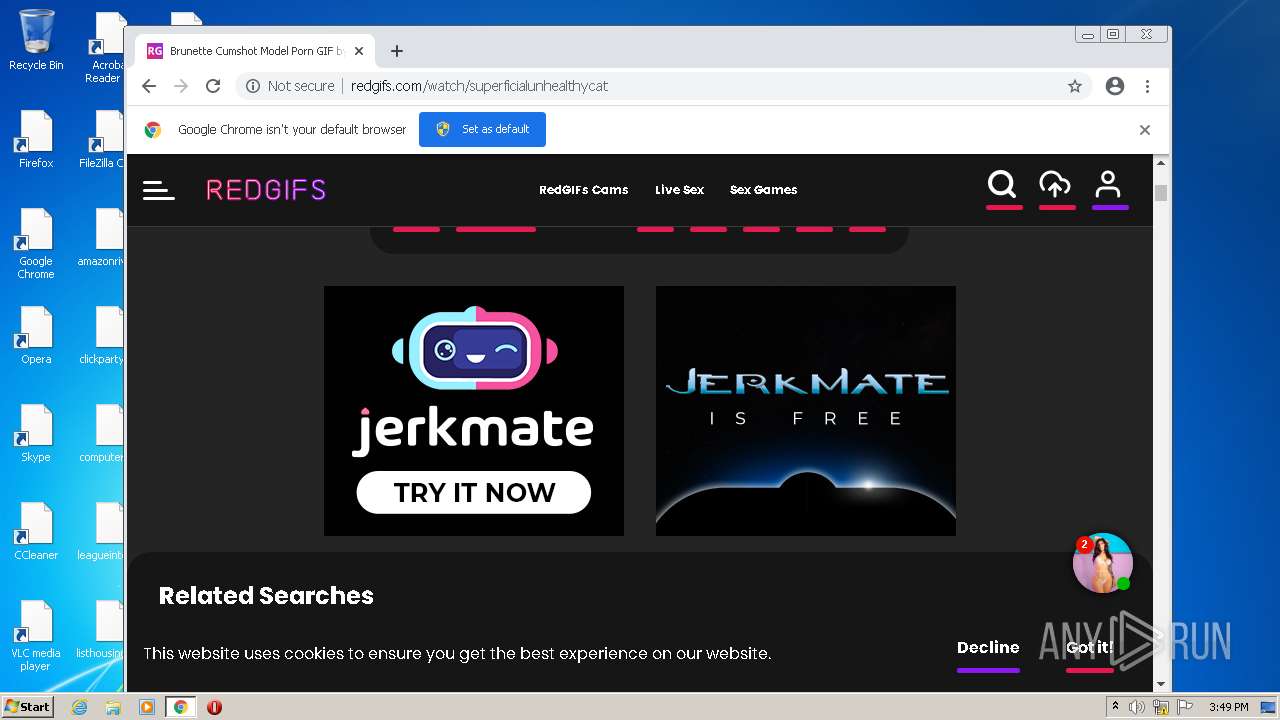Open the volume tray icon
This screenshot has width=1280, height=720.
(1137, 707)
